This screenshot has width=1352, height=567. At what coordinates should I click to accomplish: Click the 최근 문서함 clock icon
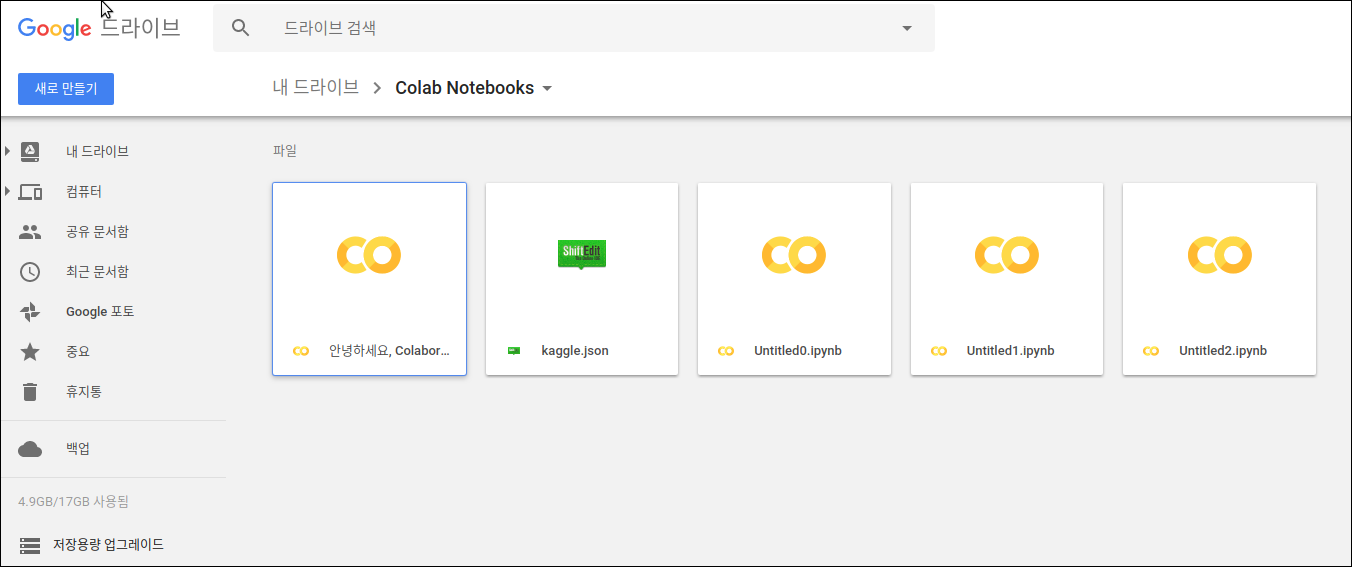(30, 271)
